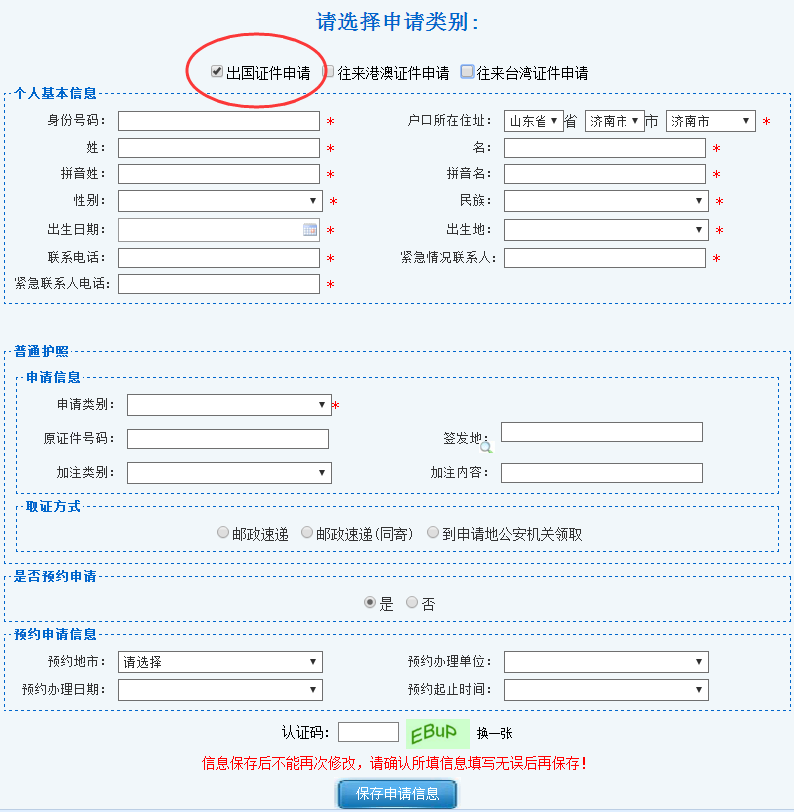Click the 保存申请信息 button
This screenshot has width=794, height=812.
point(397,794)
